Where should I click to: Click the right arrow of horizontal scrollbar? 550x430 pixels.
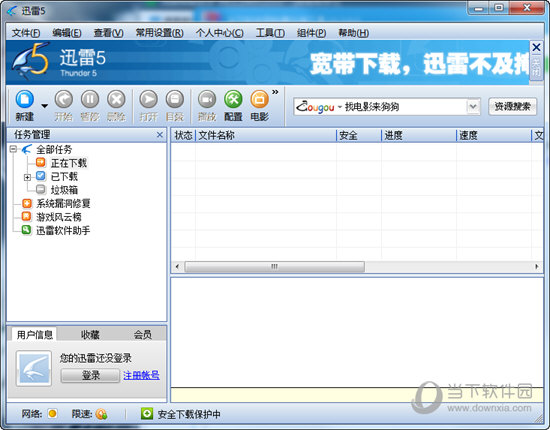pyautogui.click(x=537, y=267)
